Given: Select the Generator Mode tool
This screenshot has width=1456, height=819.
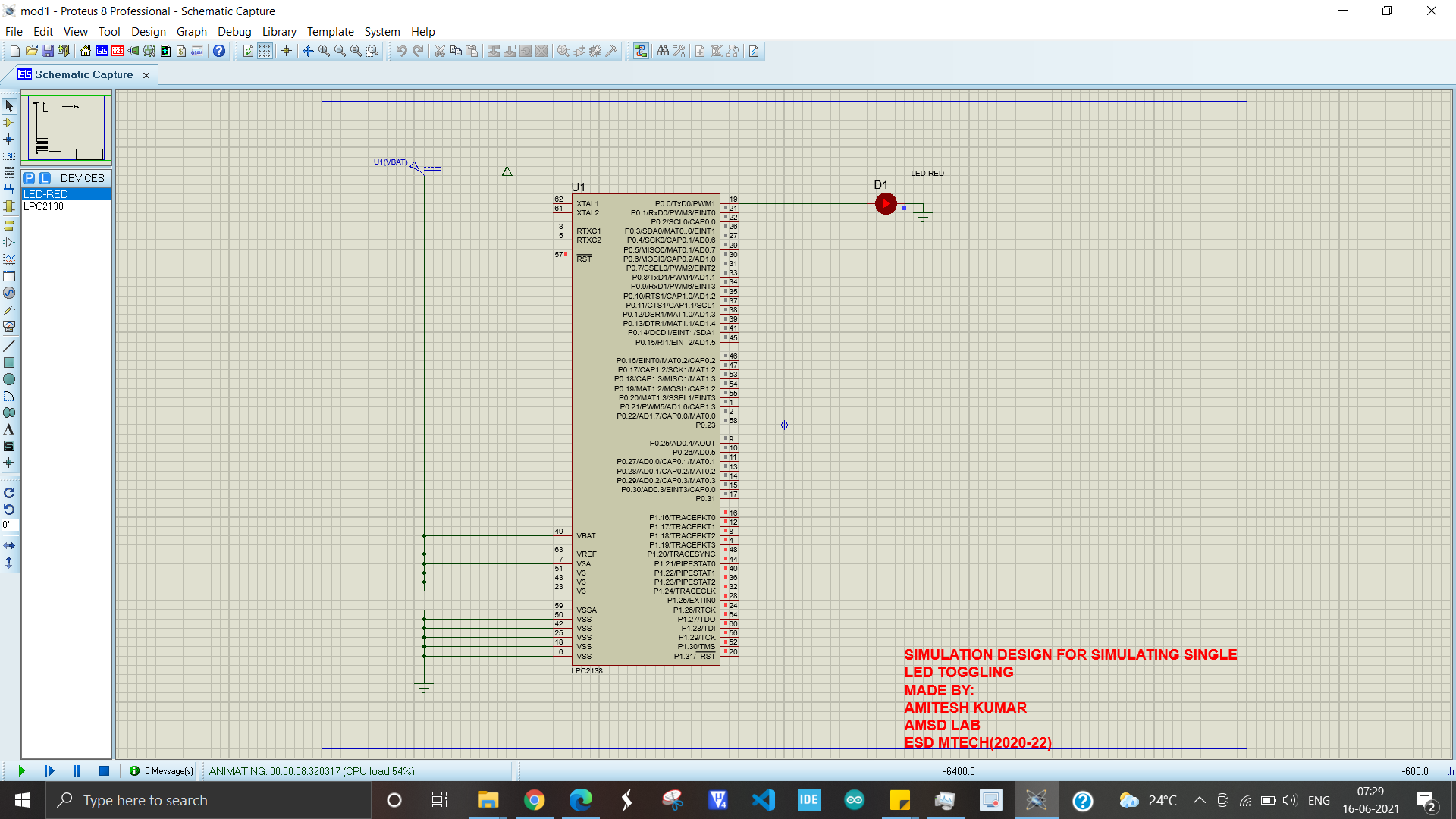Looking at the screenshot, I should 9,293.
